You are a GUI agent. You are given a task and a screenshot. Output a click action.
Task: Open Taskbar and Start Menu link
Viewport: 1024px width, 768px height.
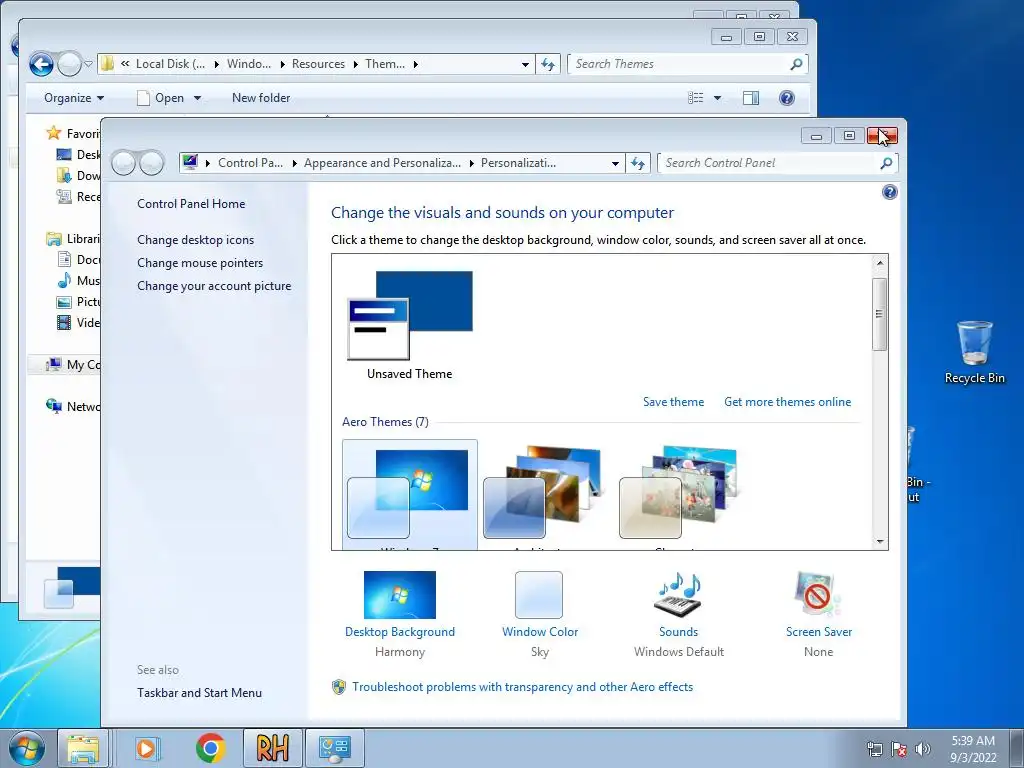pyautogui.click(x=199, y=693)
